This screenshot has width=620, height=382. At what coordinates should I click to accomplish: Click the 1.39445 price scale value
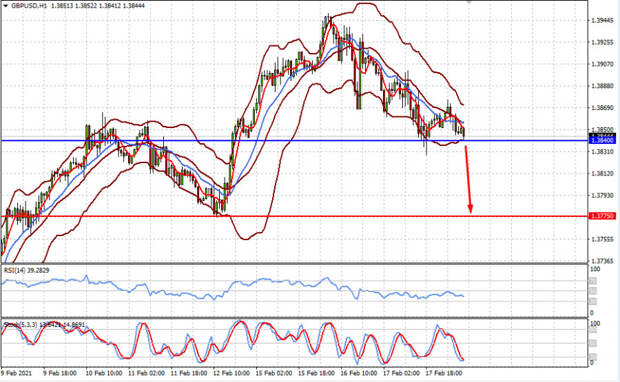tap(602, 20)
